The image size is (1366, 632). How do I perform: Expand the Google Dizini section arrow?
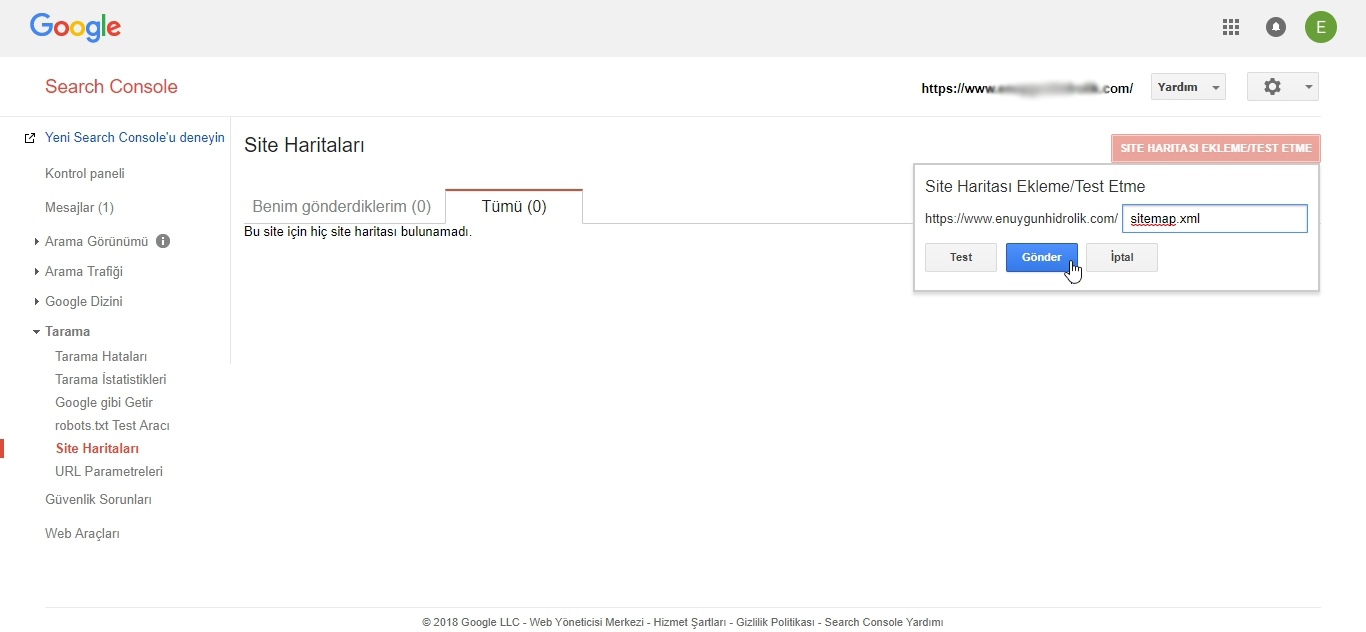tap(37, 301)
